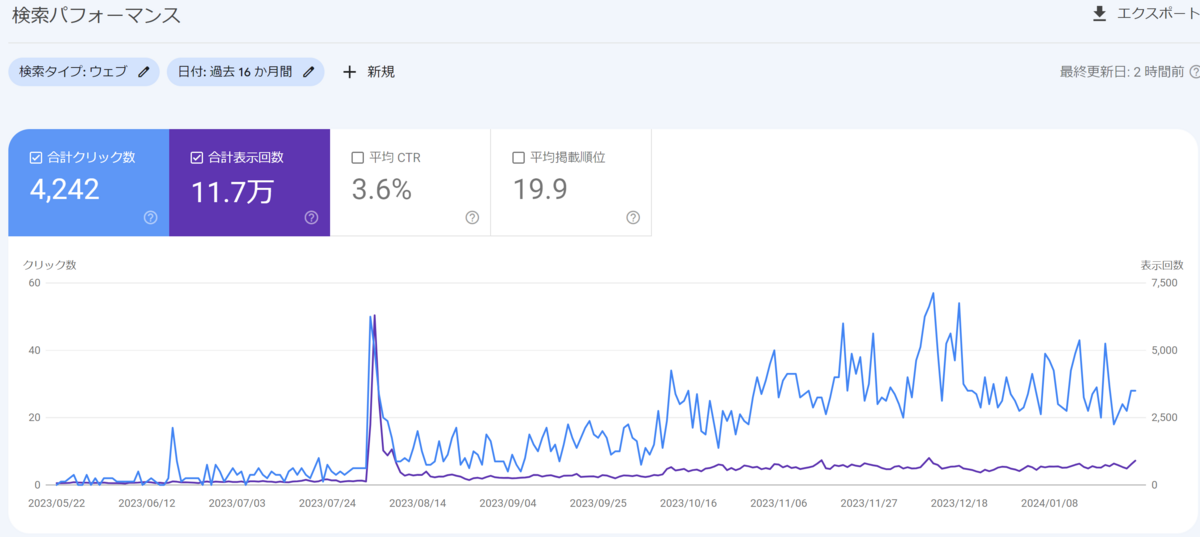This screenshot has width=1200, height=537.
Task: Click the 3.6% average CTR value
Action: [x=382, y=190]
